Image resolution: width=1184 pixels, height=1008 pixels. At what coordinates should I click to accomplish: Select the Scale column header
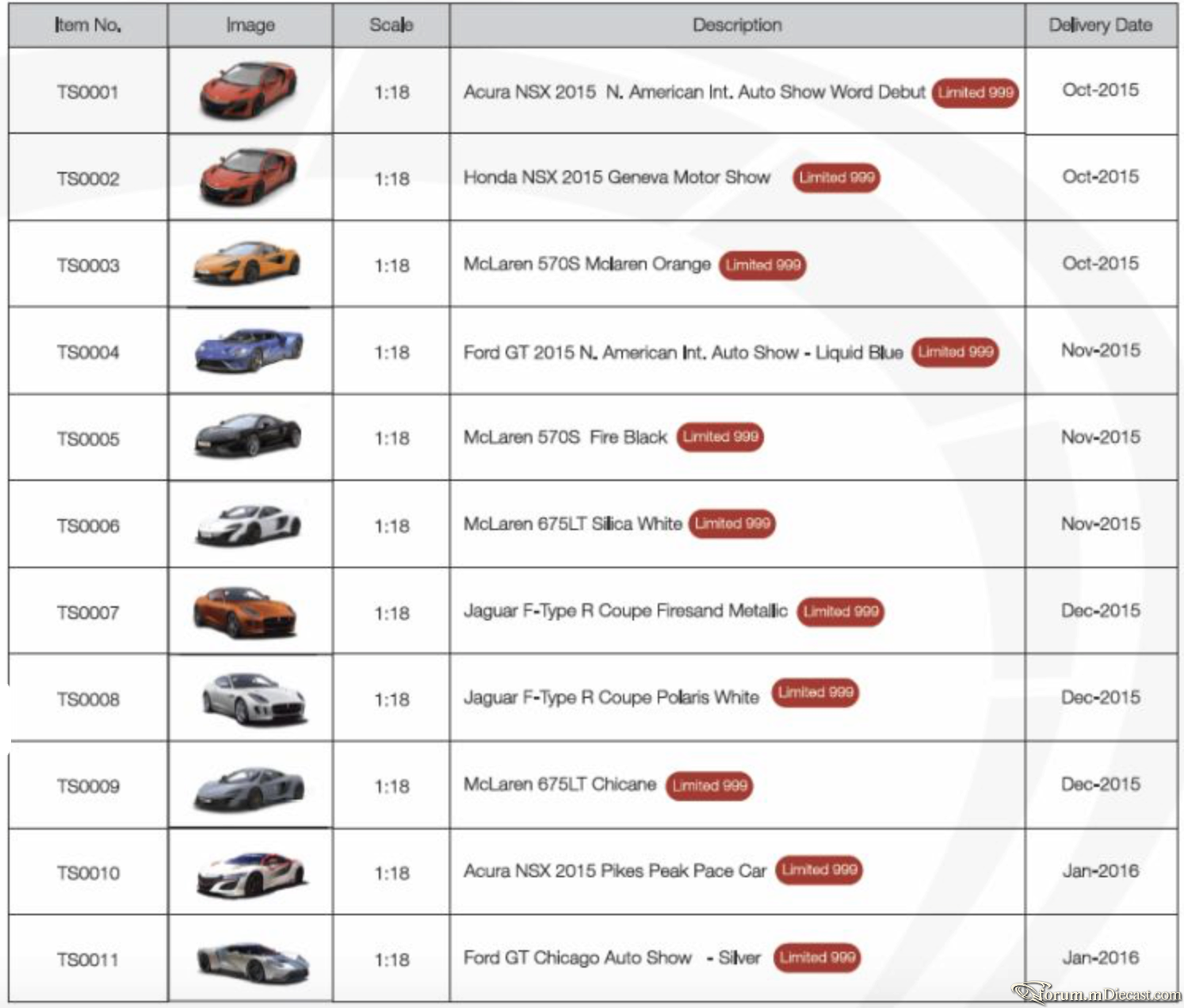391,25
